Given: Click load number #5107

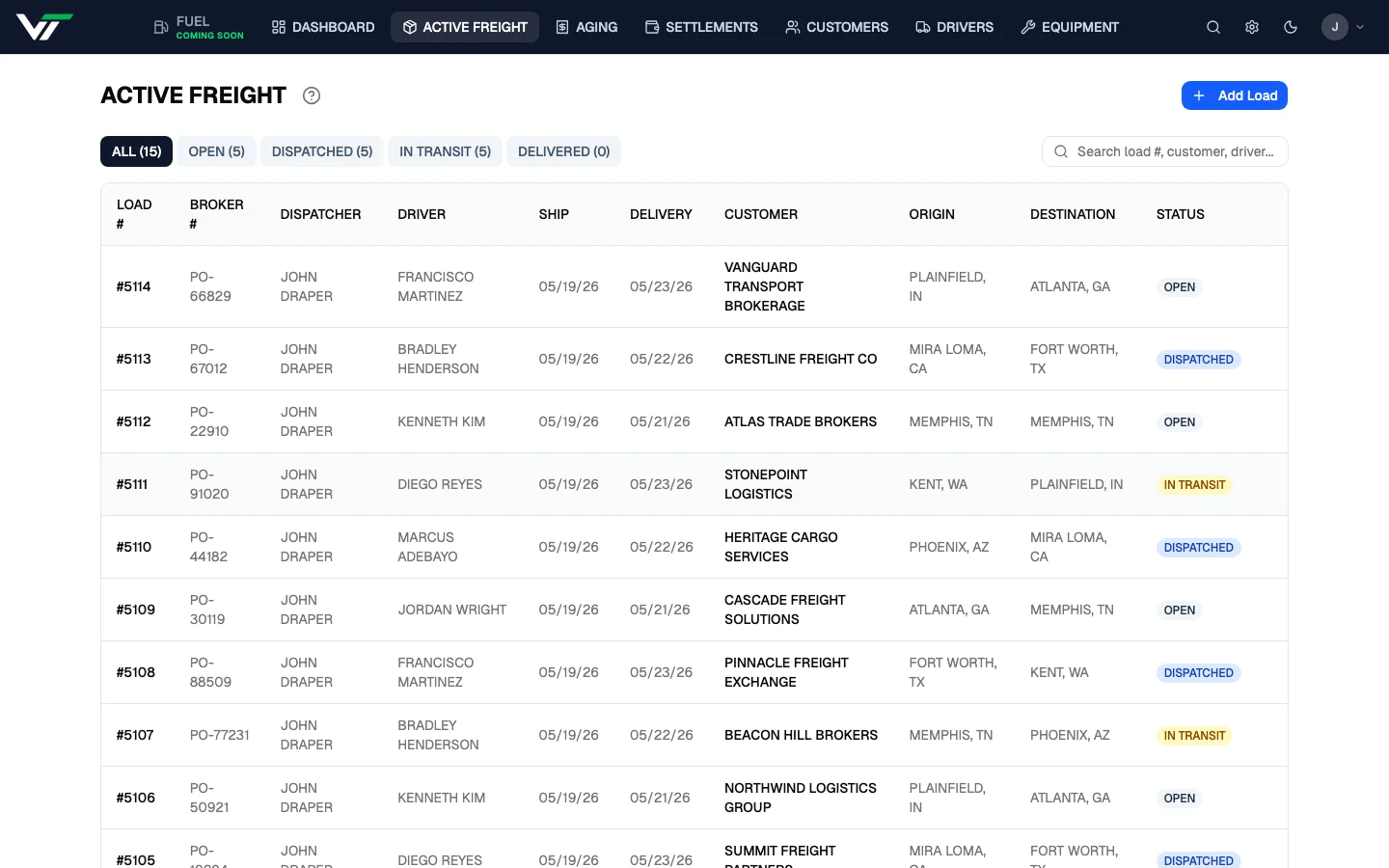Looking at the screenshot, I should click(135, 735).
